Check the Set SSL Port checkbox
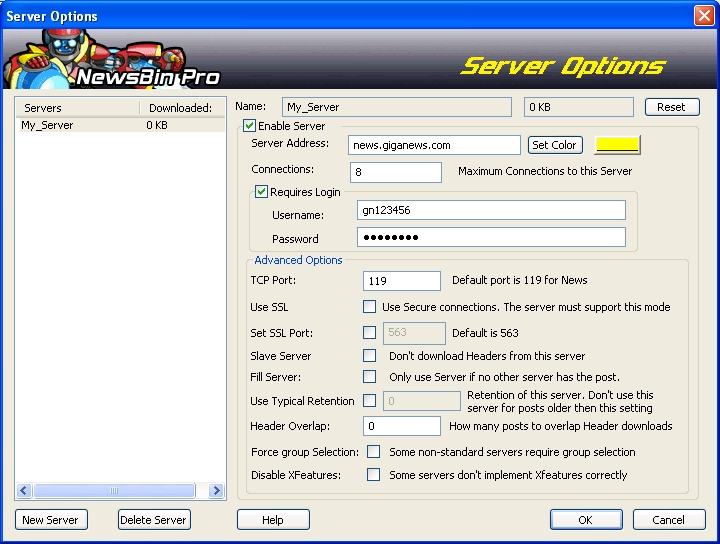Viewport: 720px width, 544px height. (x=369, y=332)
